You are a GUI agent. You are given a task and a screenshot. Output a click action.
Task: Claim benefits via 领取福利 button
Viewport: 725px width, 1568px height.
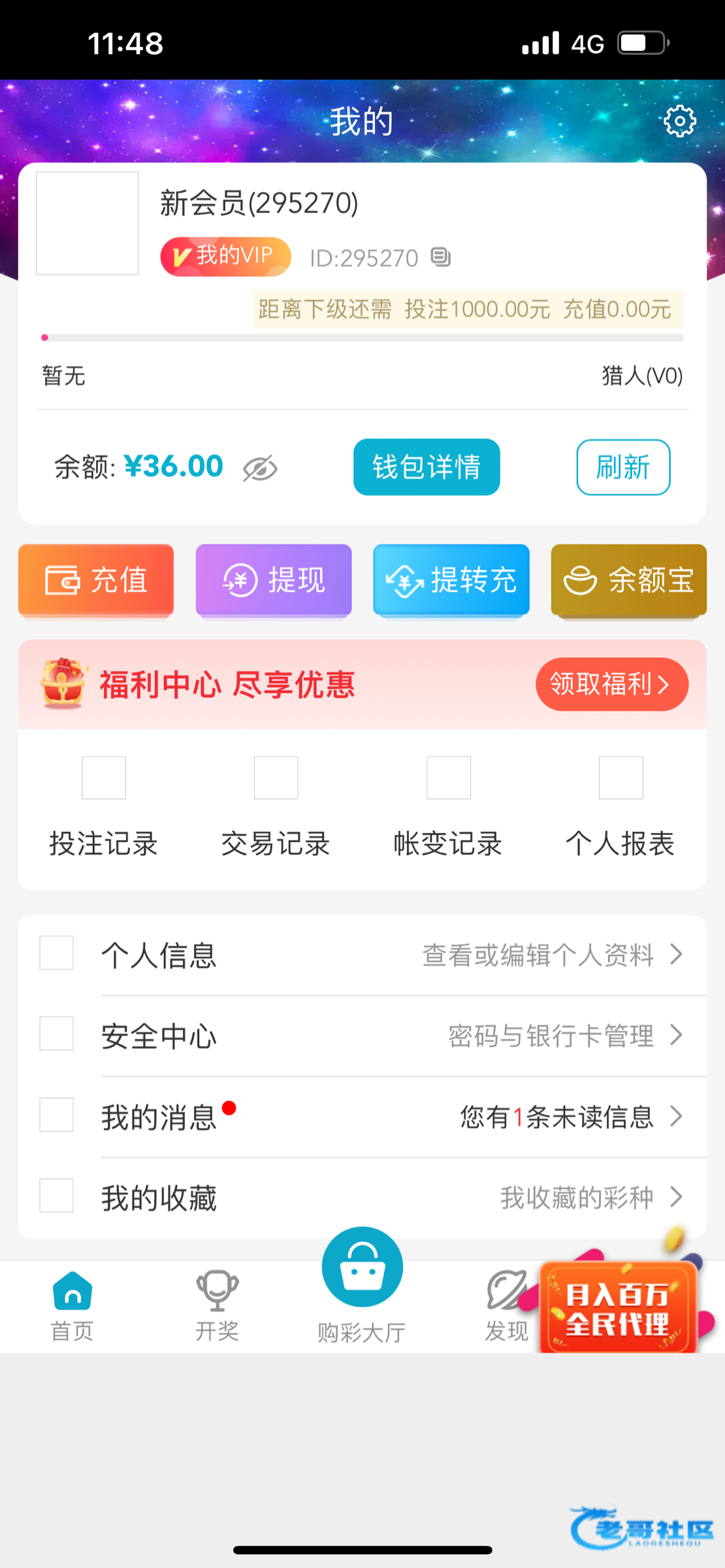611,684
